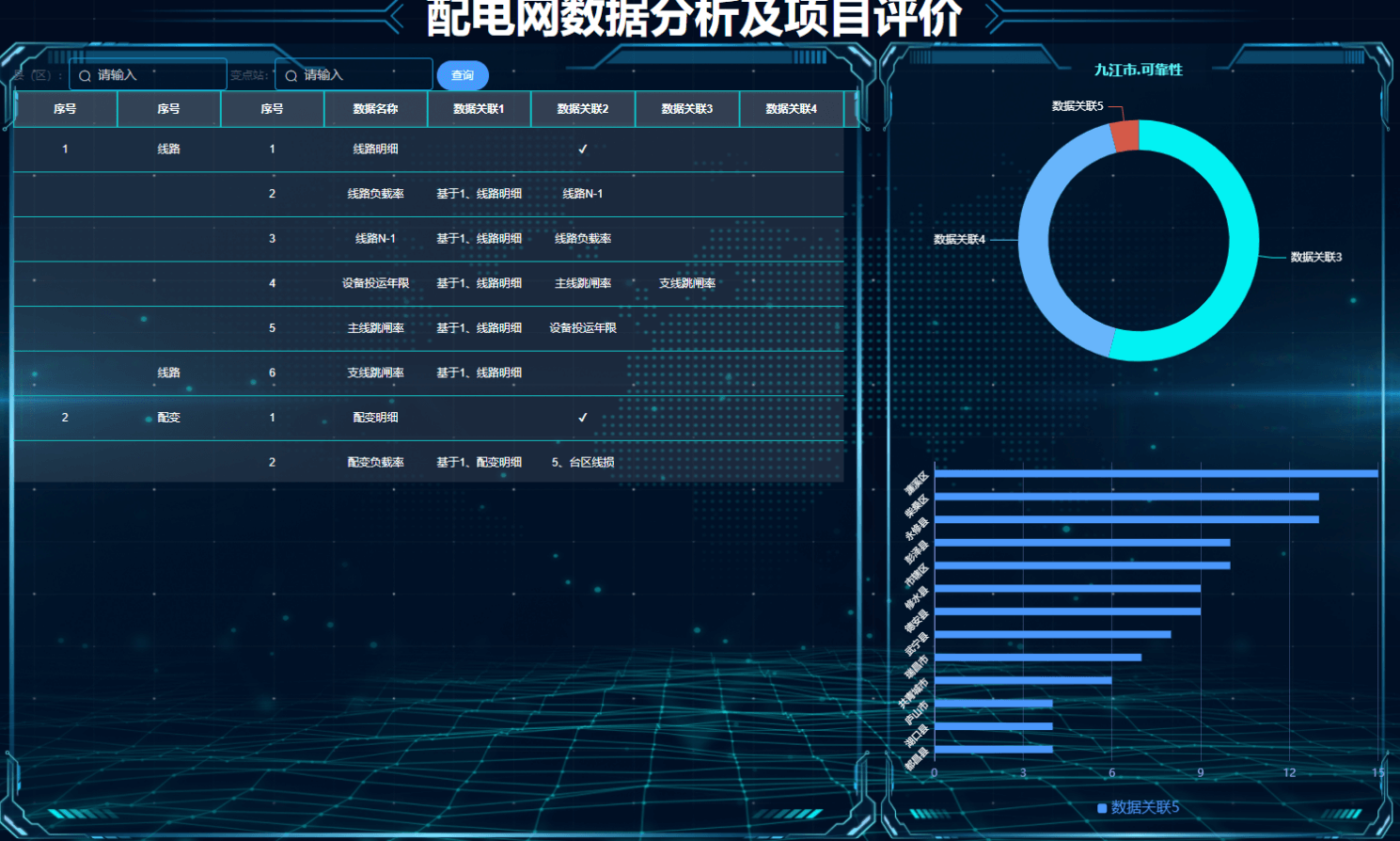This screenshot has height=841, width=1400.
Task: Click the 配电网数据分析及项目评价 page title
Action: [x=695, y=17]
